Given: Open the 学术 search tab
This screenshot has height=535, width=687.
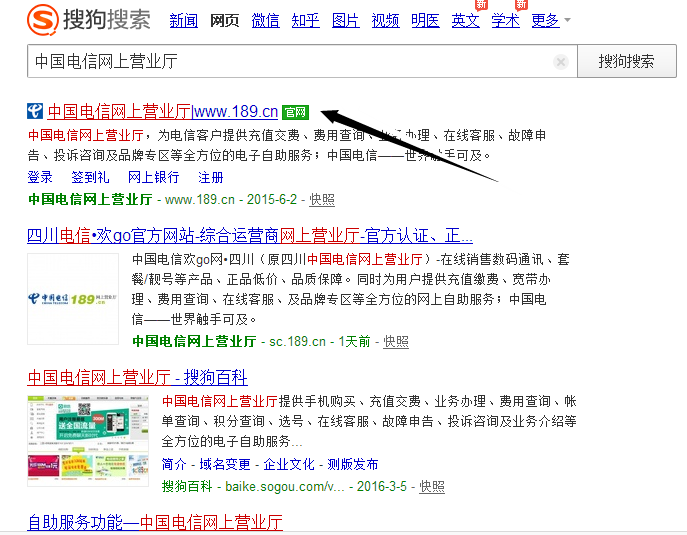Looking at the screenshot, I should click(506, 21).
